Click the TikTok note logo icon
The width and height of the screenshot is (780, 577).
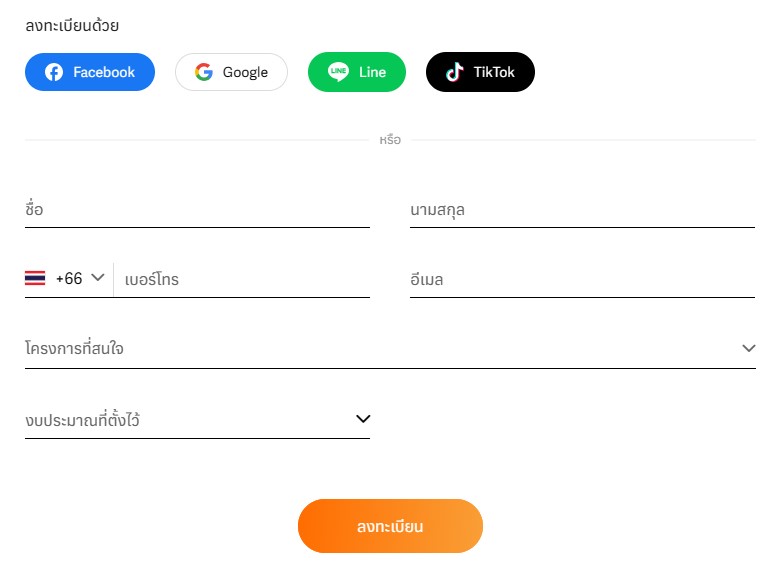455,72
